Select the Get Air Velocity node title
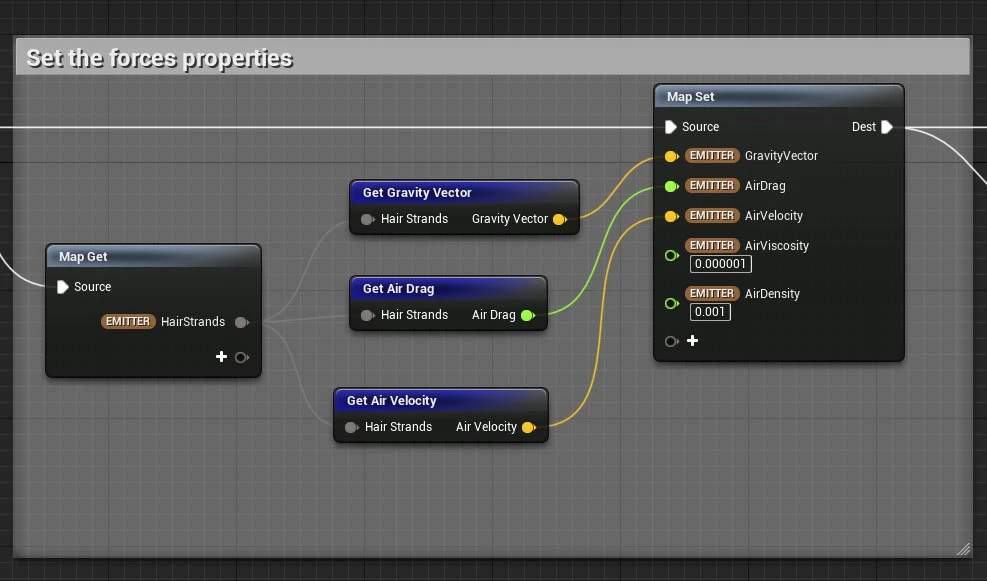987x581 pixels. (x=392, y=401)
